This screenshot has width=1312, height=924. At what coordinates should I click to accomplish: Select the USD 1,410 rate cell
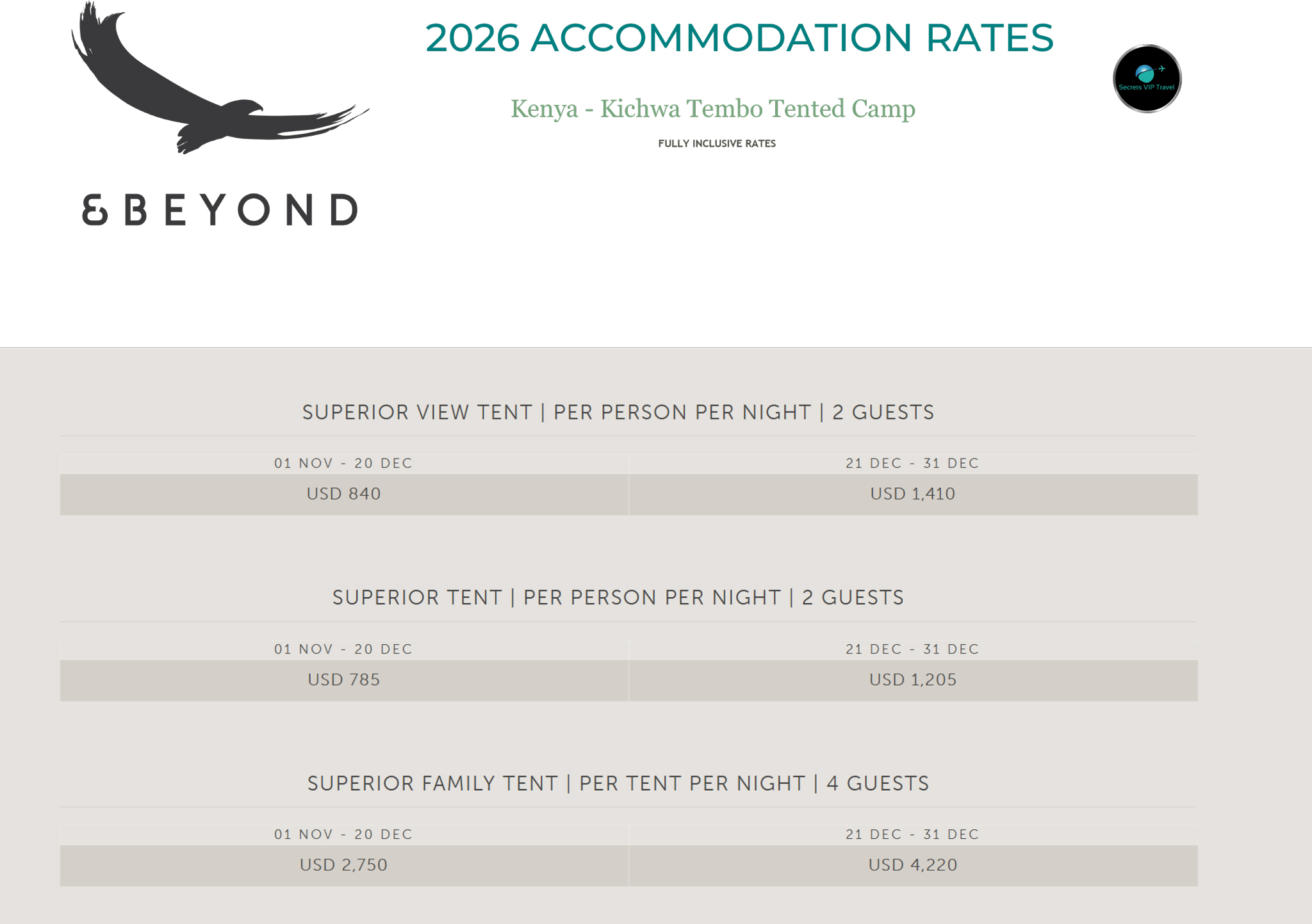click(x=912, y=494)
